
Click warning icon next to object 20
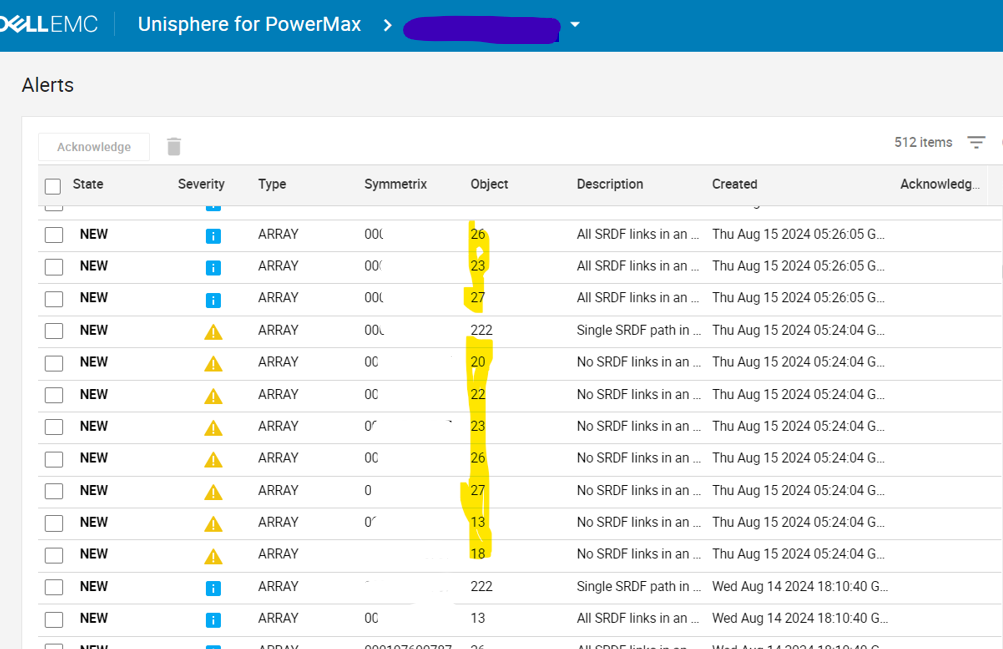(x=213, y=362)
